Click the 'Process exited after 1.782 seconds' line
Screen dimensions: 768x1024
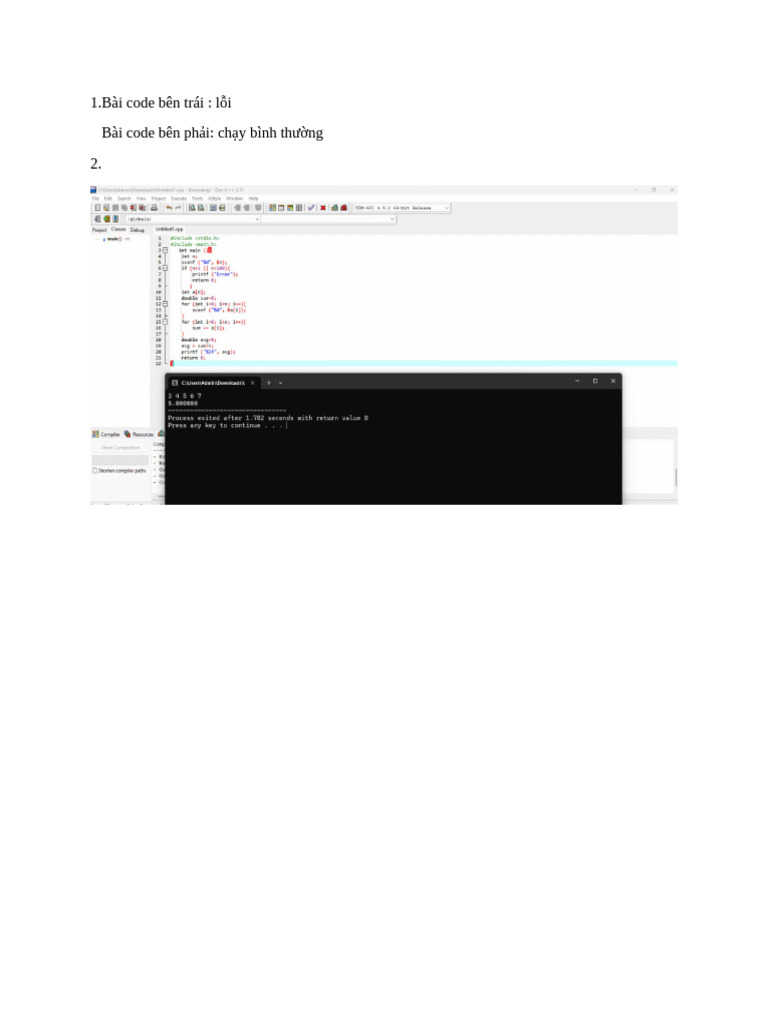(268, 418)
